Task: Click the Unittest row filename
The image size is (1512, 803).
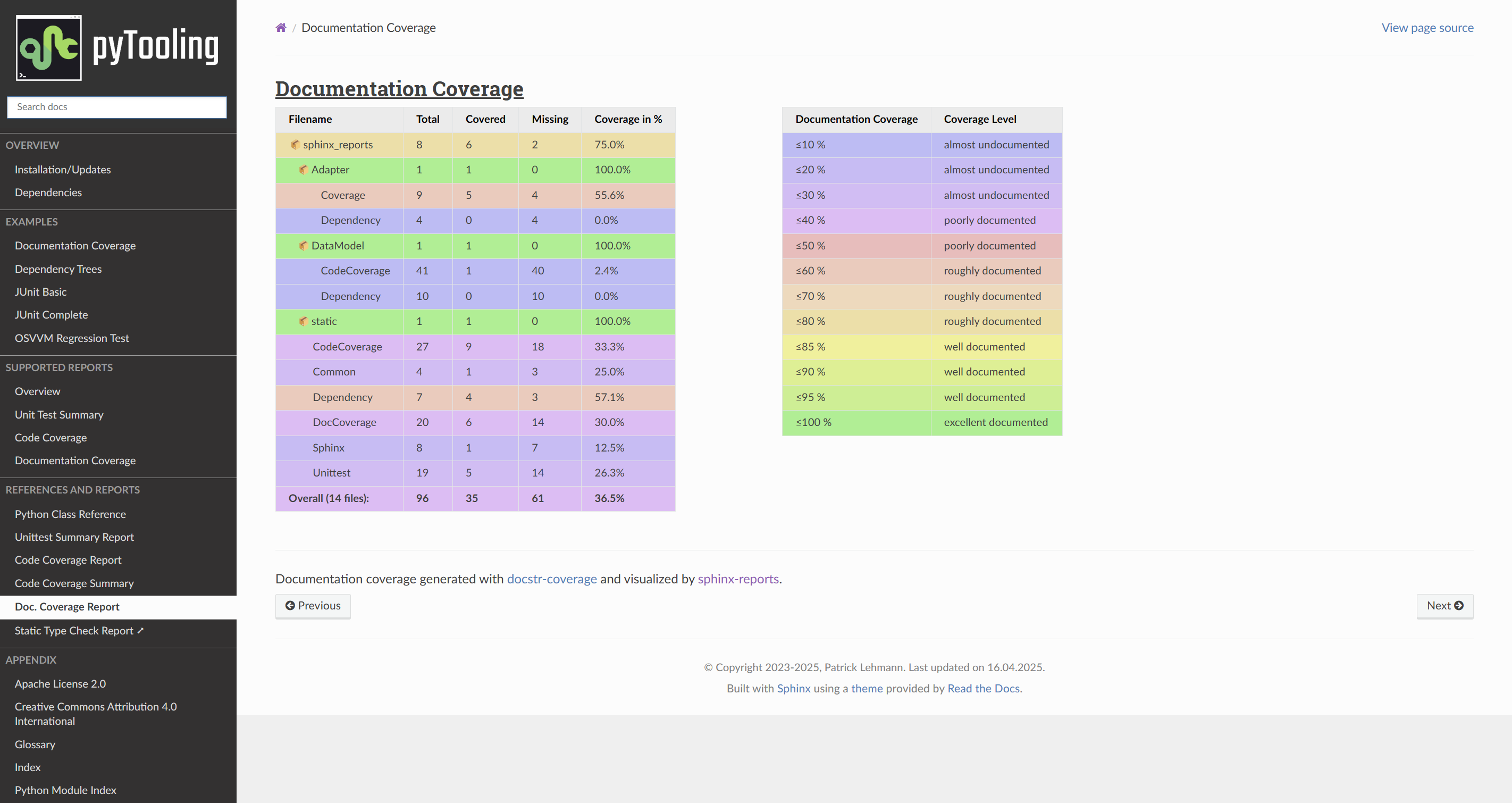Action: coord(339,473)
